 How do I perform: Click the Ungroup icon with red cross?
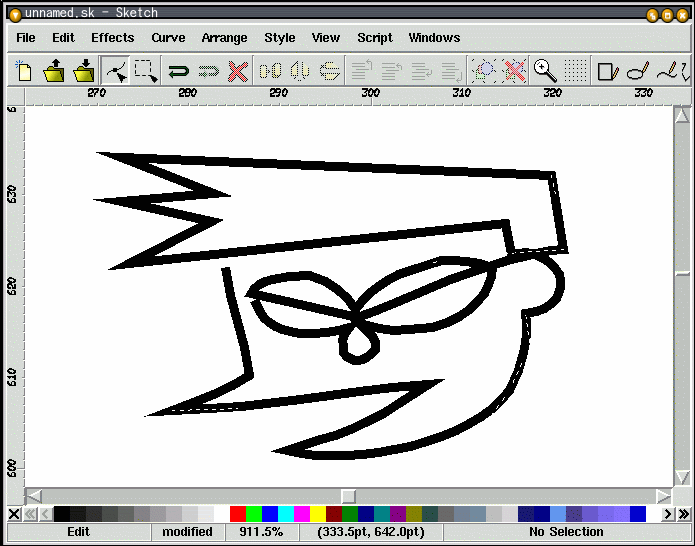[514, 71]
